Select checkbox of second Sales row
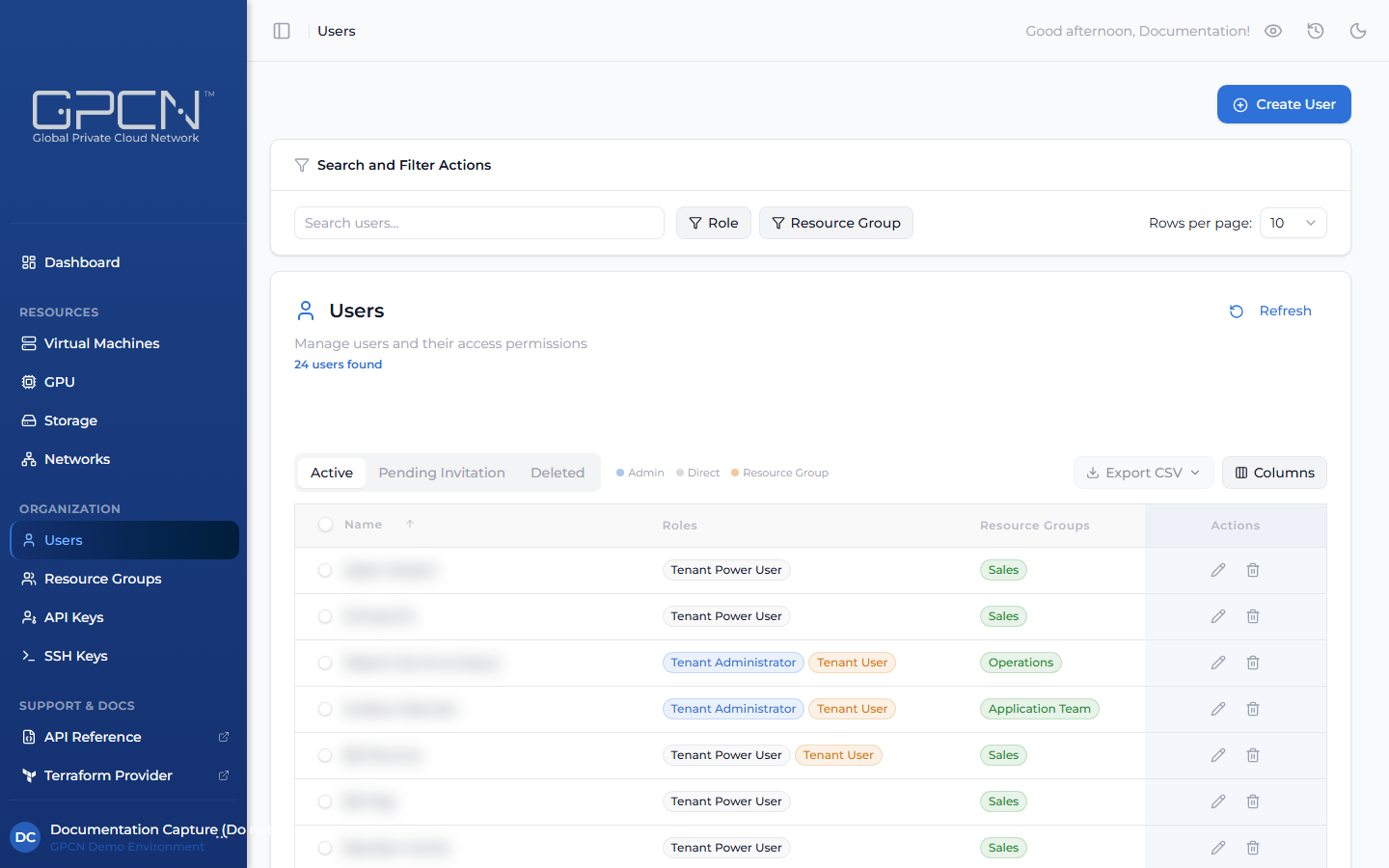 [x=325, y=617]
